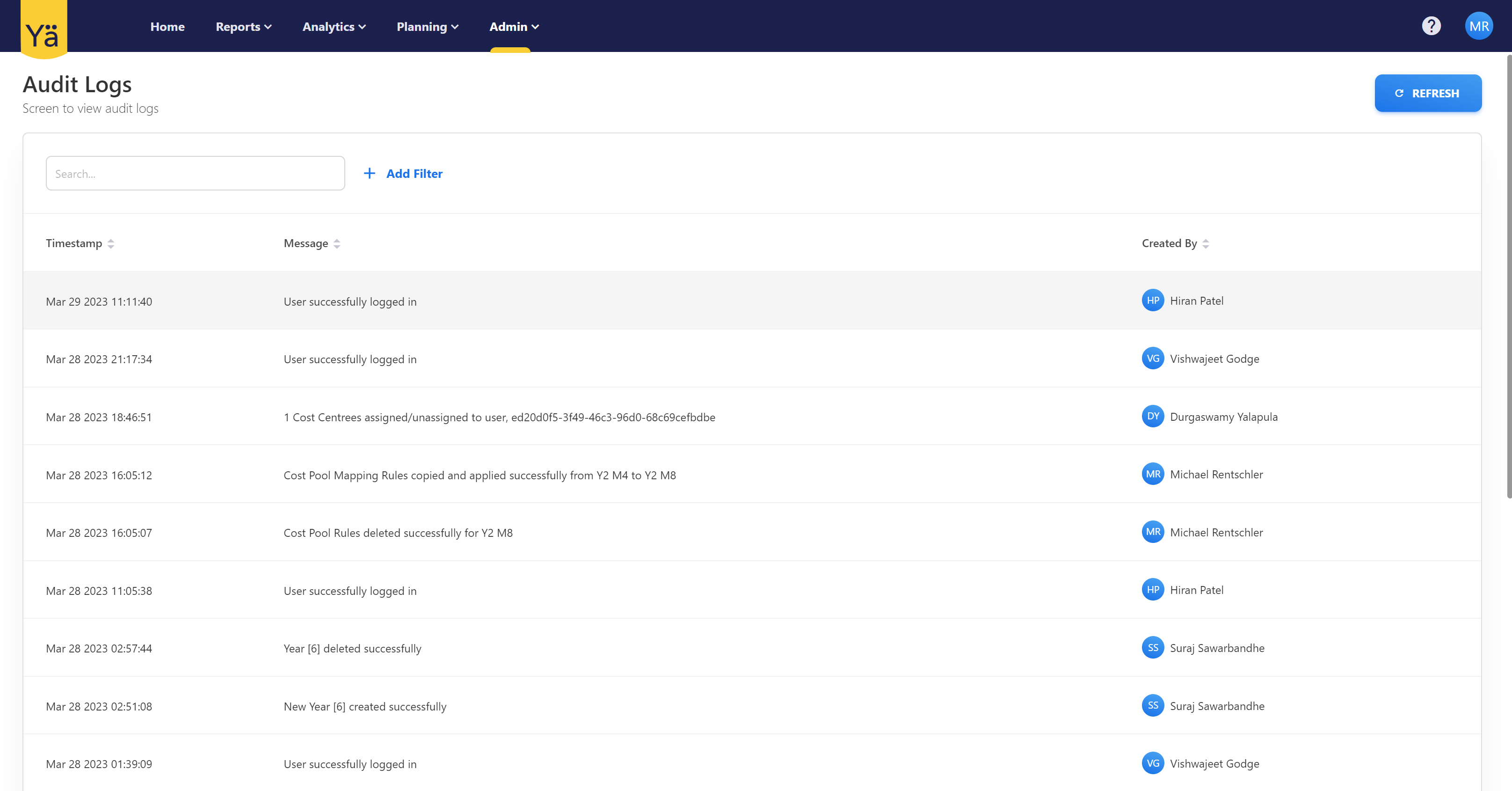Go to the Home menu item
1512x791 pixels.
click(167, 27)
